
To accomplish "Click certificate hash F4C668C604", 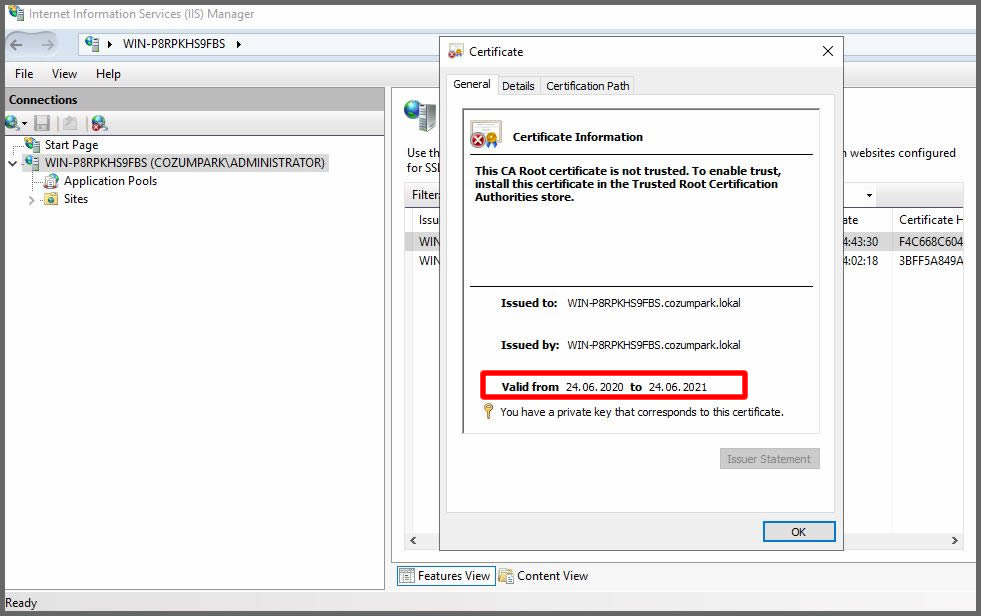I will (x=930, y=241).
